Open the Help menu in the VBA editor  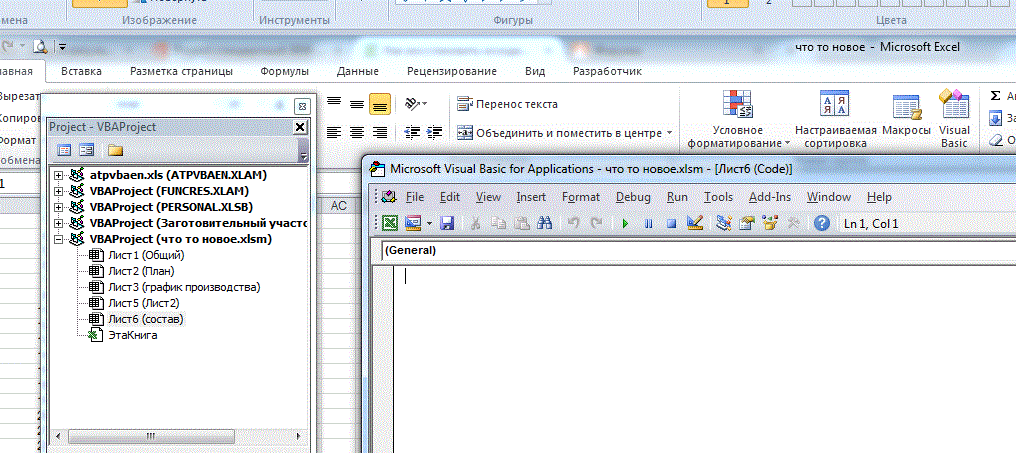click(x=879, y=196)
